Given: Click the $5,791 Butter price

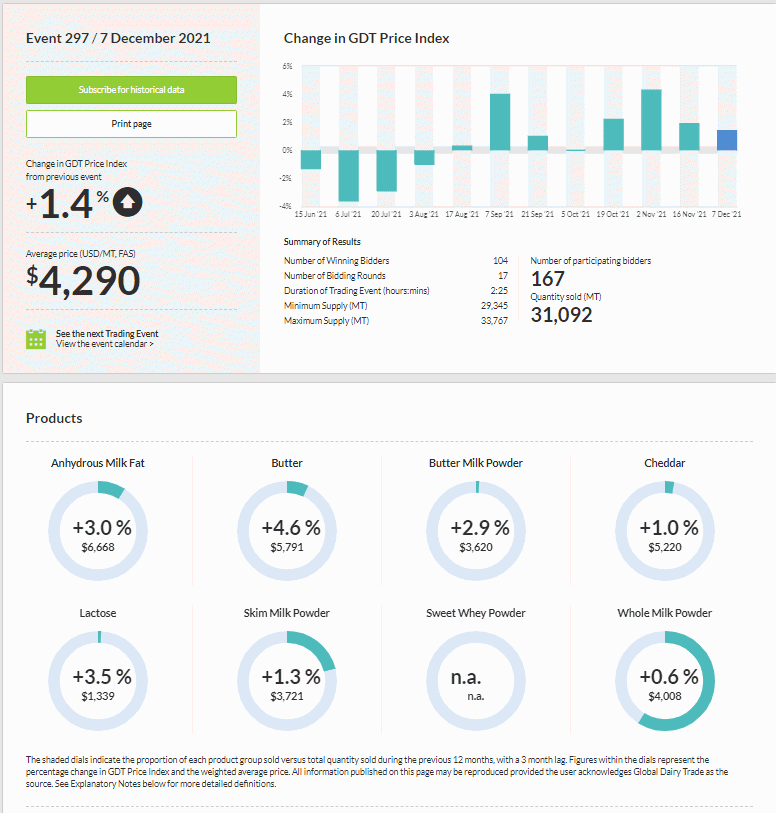Looking at the screenshot, I should pos(287,547).
